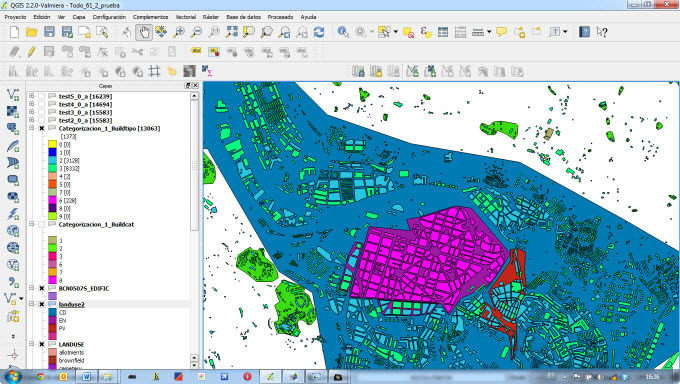Click the Zoom In magnifier tool
The width and height of the screenshot is (680, 384).
tap(179, 32)
